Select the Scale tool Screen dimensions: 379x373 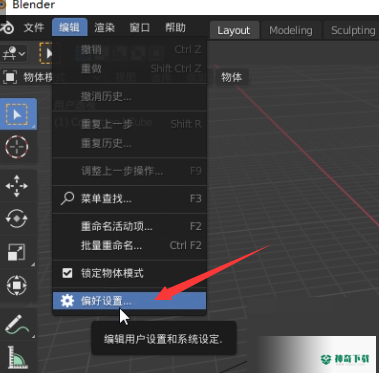tap(17, 252)
